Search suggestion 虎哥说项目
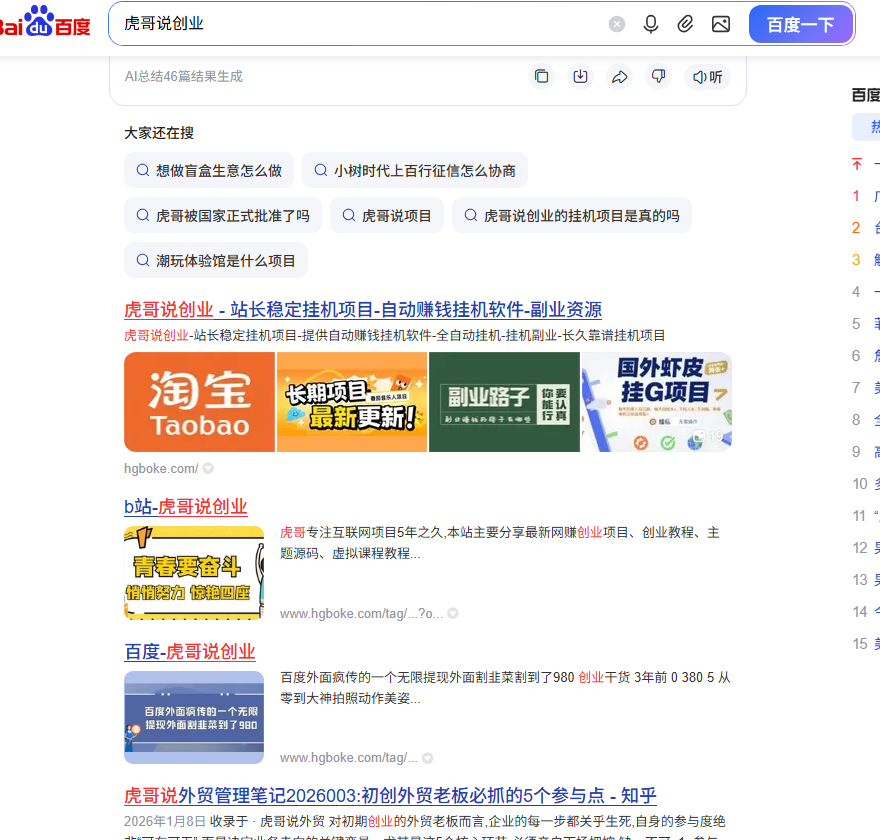This screenshot has height=840, width=880. point(387,215)
